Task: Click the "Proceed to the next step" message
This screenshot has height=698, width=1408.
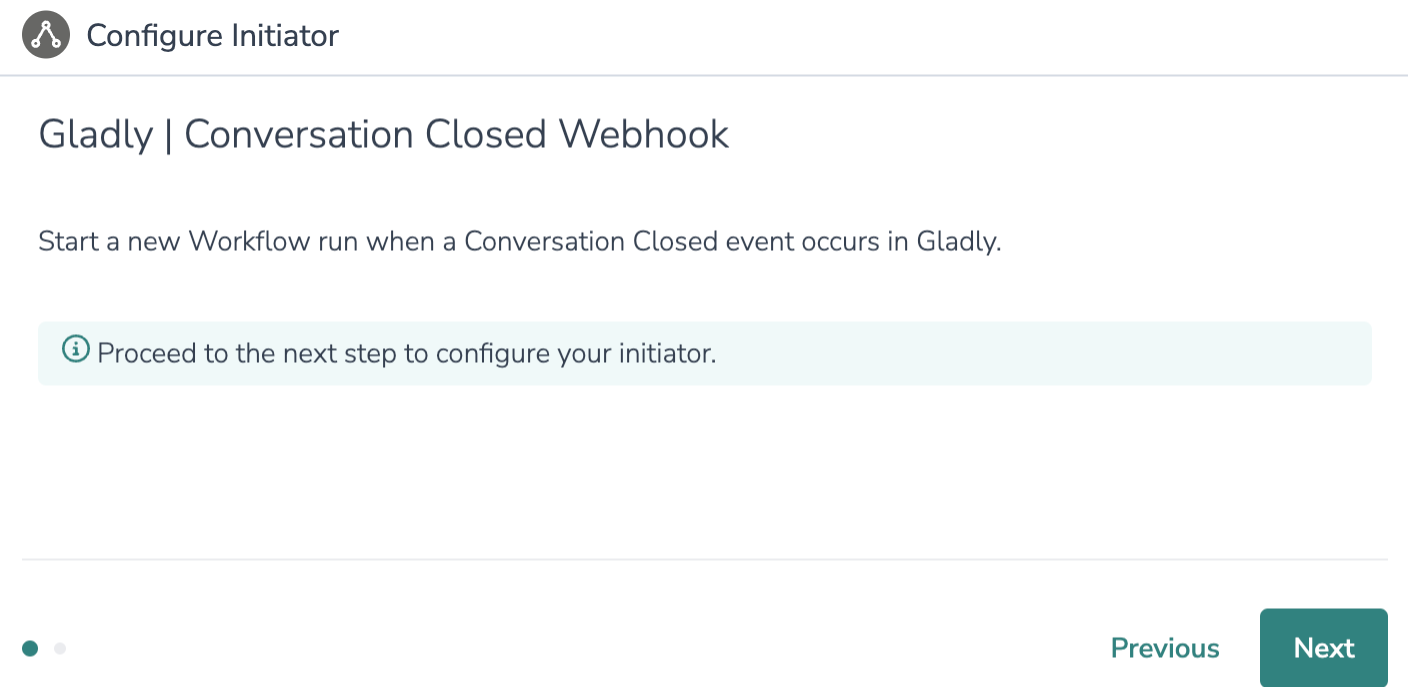Action: (407, 353)
